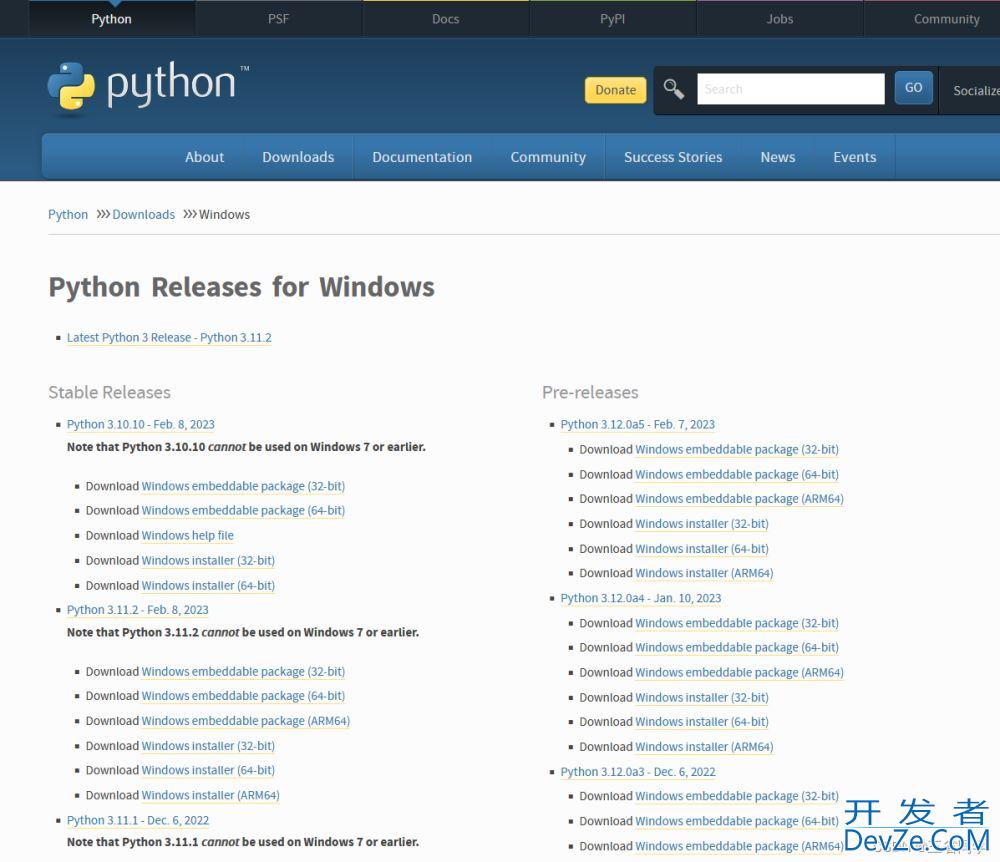Open the News navigation menu
Viewport: 1000px width, 862px height.
coord(777,157)
